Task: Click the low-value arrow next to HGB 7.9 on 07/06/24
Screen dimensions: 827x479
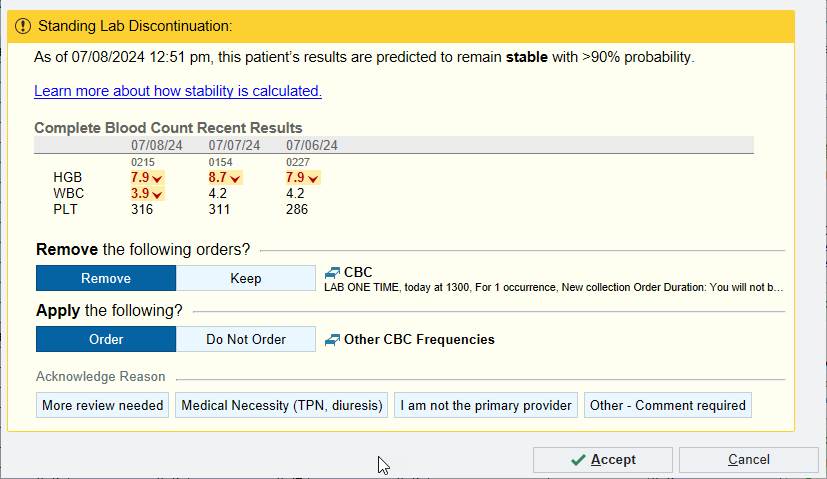Action: click(x=314, y=178)
